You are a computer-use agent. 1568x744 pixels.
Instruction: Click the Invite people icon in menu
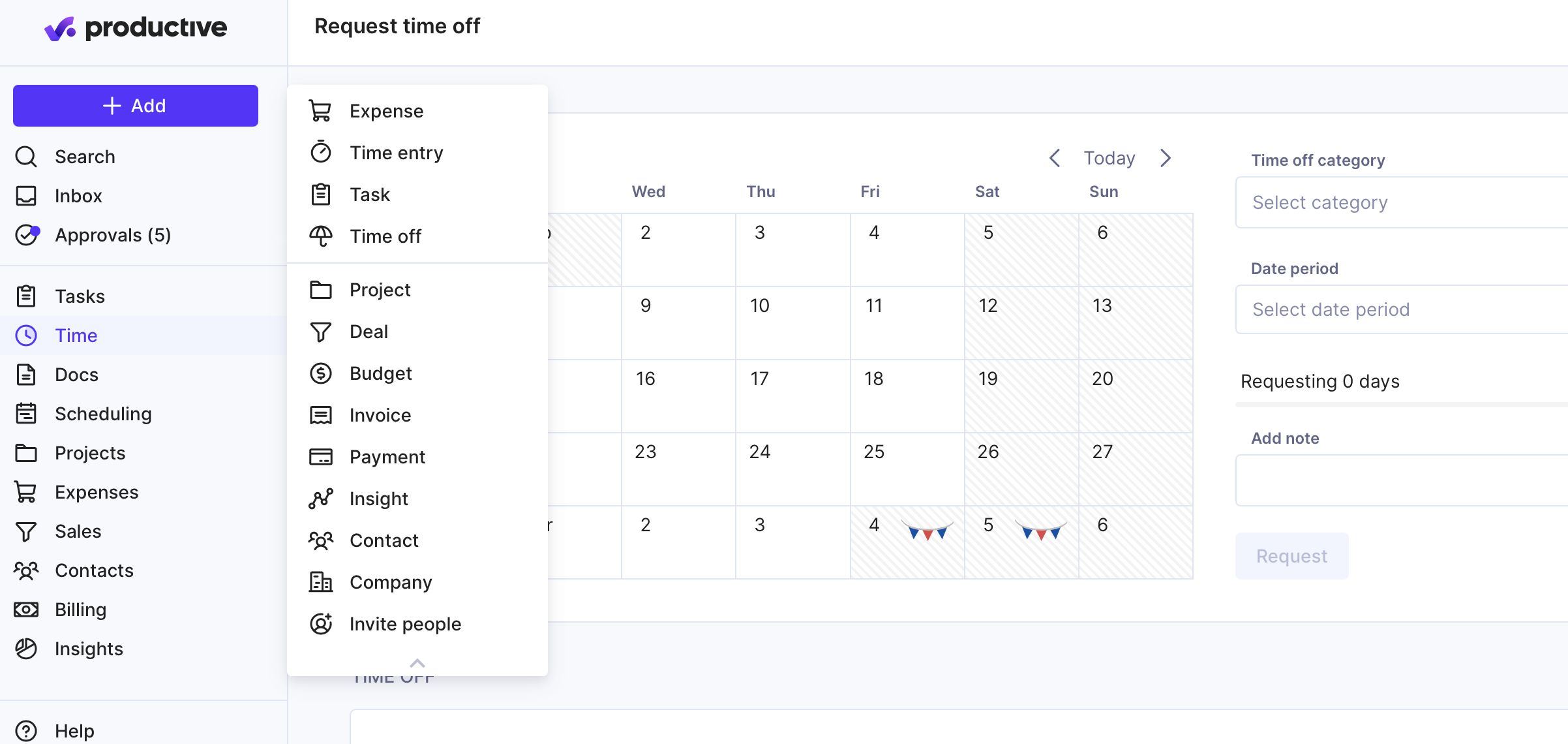tap(321, 624)
